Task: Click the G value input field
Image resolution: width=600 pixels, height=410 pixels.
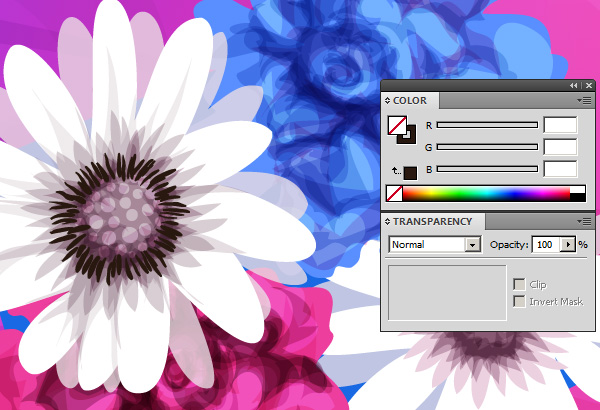Action: coord(560,147)
